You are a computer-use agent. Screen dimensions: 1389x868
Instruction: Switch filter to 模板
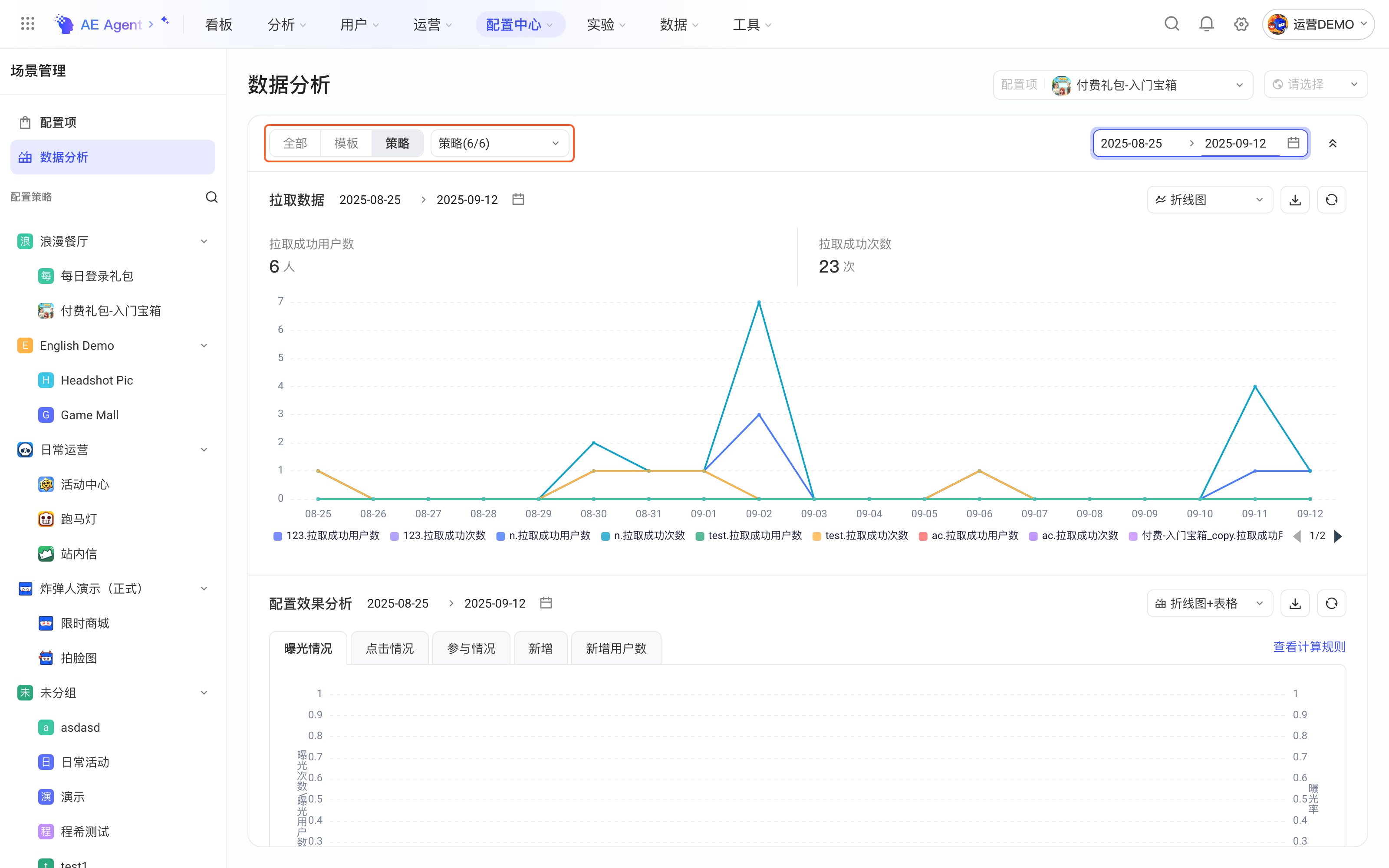click(x=346, y=143)
